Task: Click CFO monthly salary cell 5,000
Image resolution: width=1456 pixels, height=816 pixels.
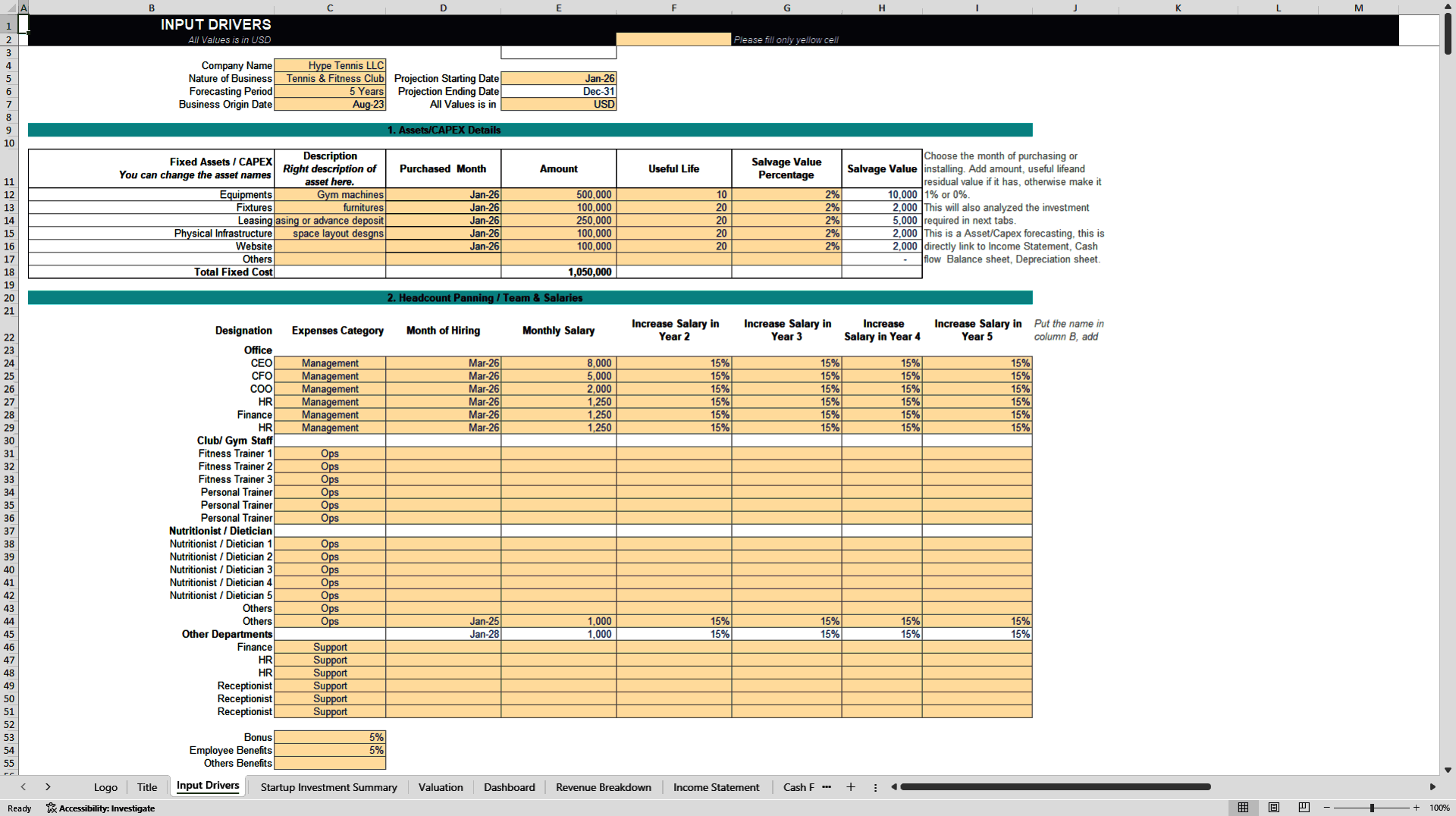Action: 559,376
